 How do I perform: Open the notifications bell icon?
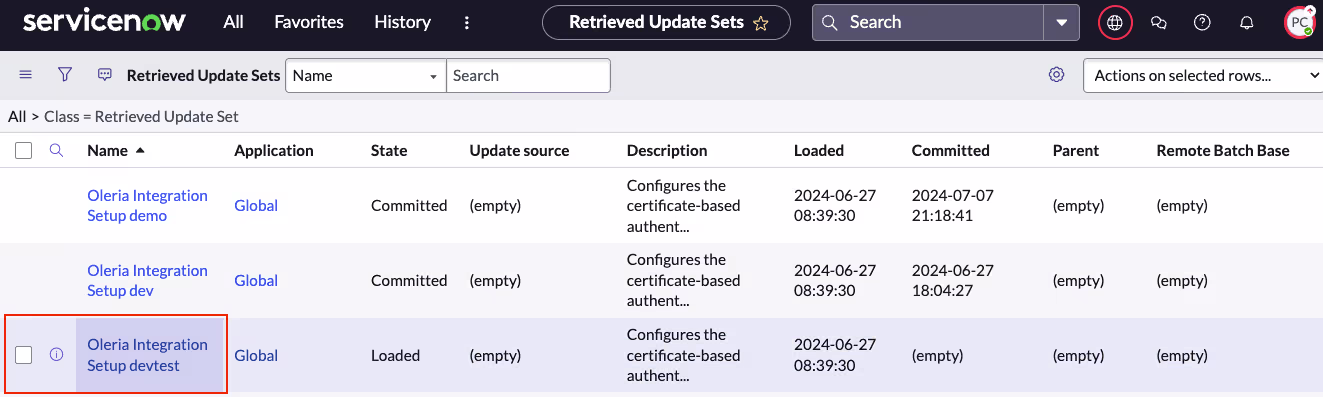pyautogui.click(x=1247, y=22)
